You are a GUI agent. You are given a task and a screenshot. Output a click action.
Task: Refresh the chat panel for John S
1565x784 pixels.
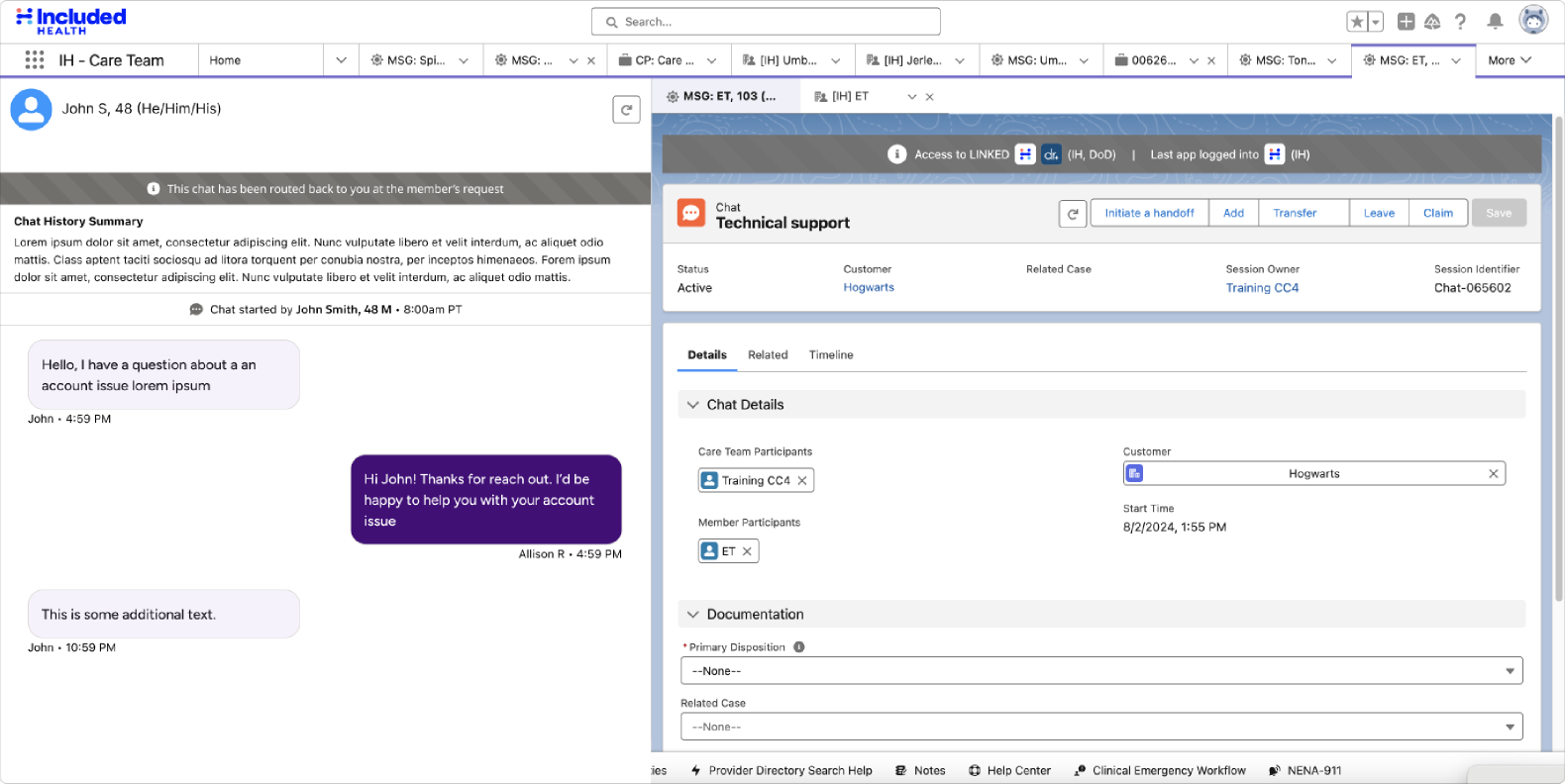[x=626, y=110]
